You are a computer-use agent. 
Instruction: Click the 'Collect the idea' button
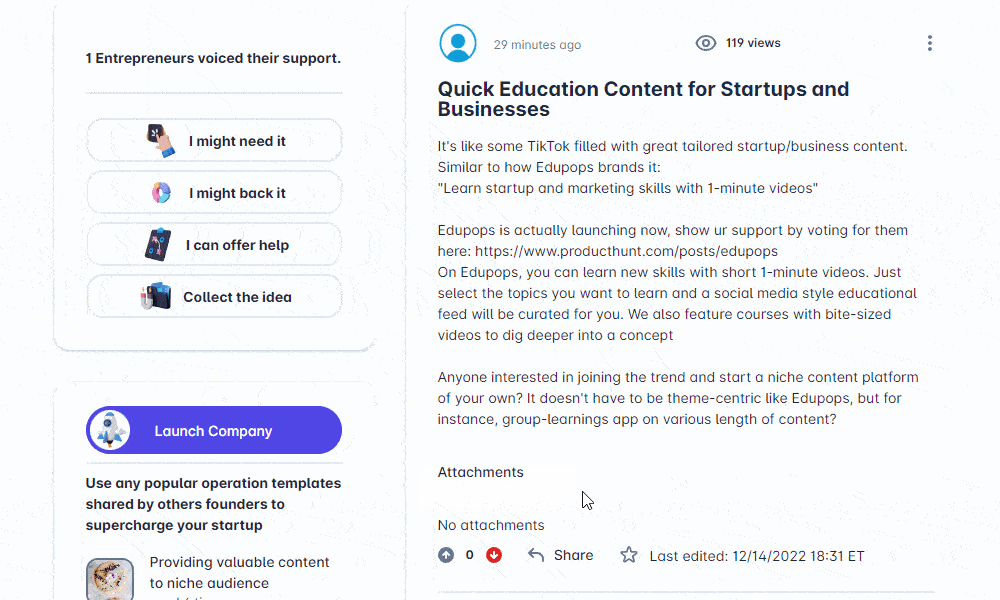(x=214, y=296)
